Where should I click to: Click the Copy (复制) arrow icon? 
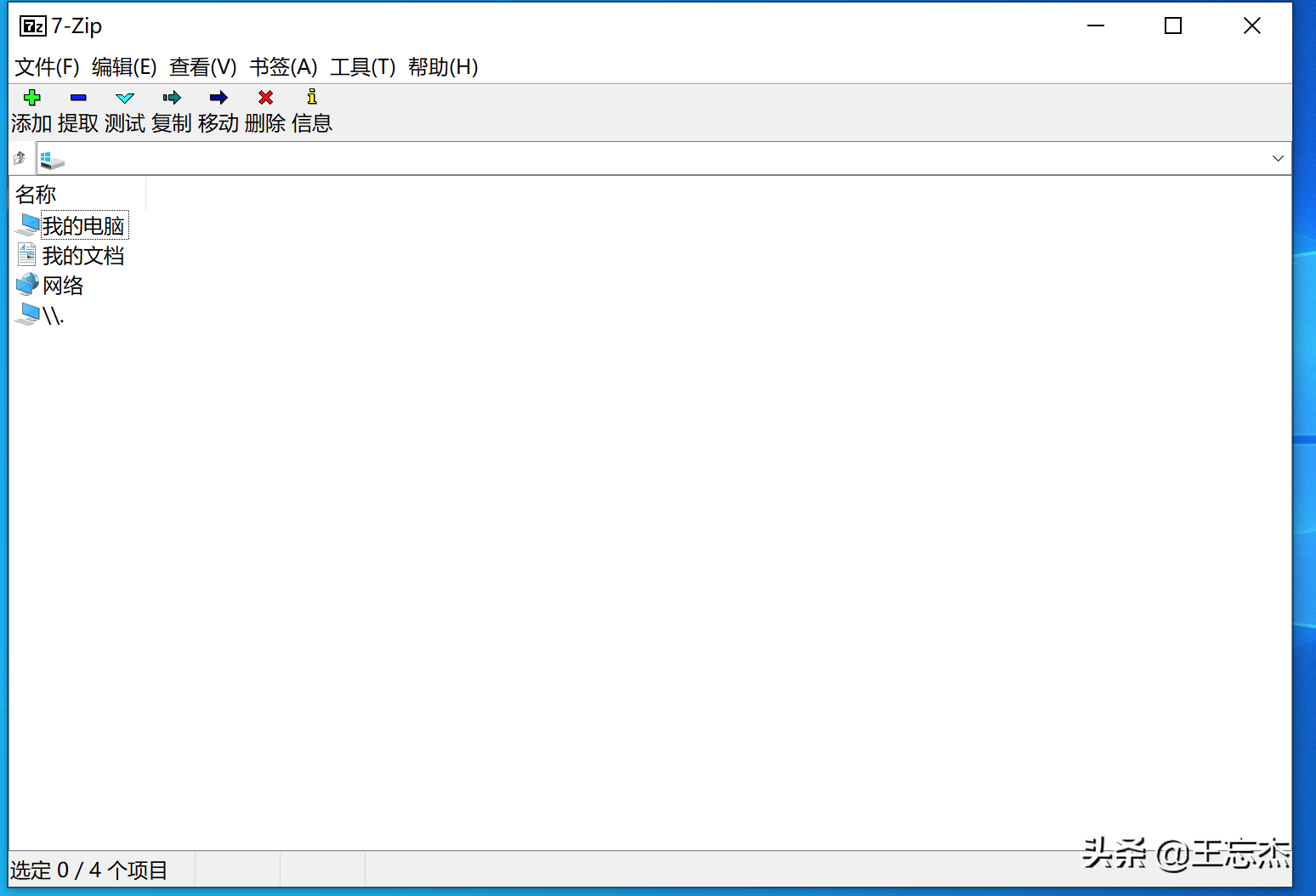click(x=172, y=97)
